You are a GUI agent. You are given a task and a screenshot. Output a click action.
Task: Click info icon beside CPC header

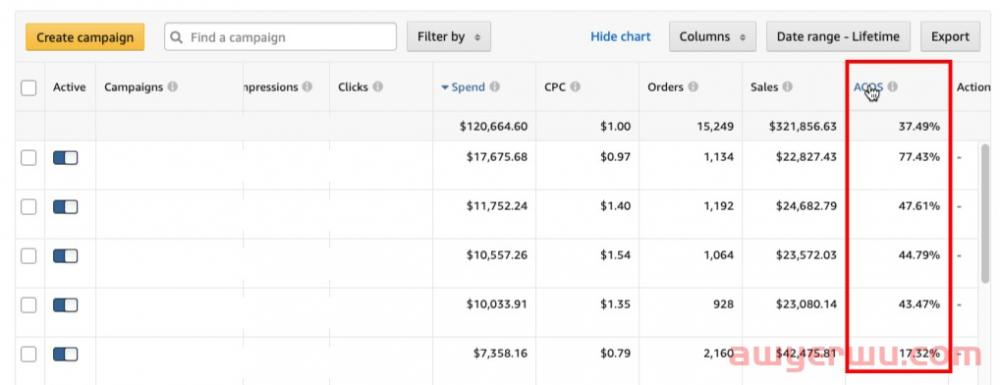(575, 87)
